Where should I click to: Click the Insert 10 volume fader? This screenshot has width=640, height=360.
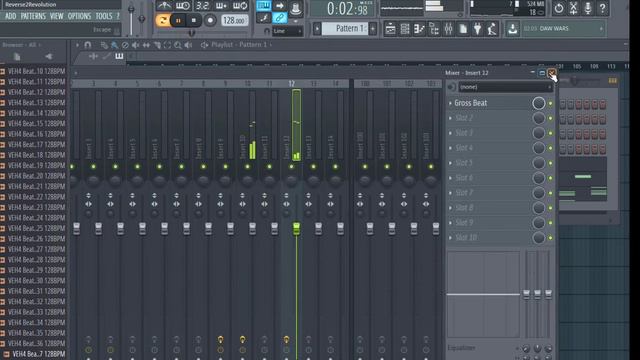coord(252,229)
